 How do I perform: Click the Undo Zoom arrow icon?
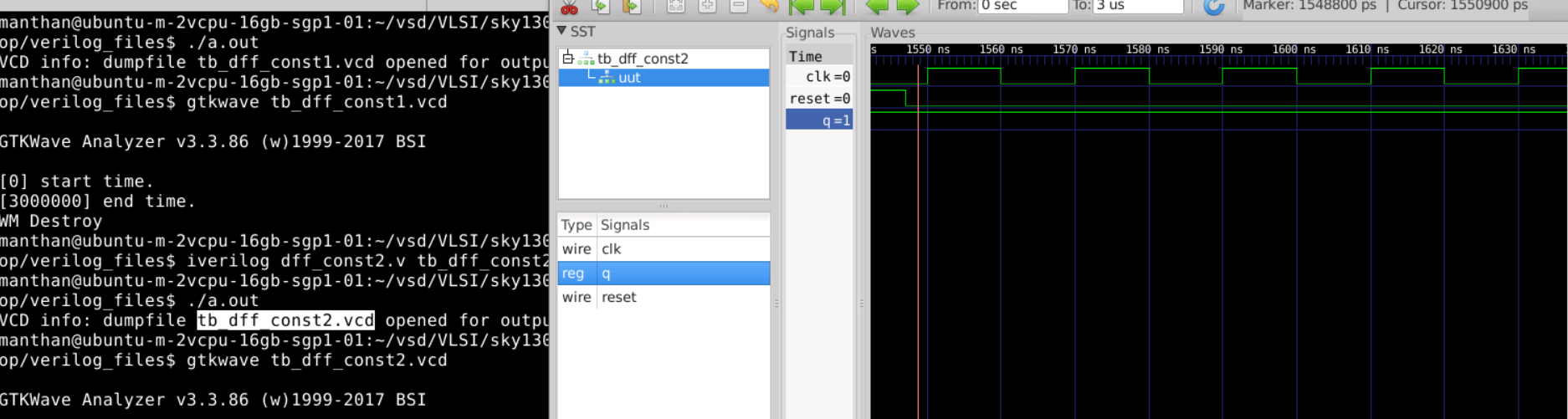(770, 7)
